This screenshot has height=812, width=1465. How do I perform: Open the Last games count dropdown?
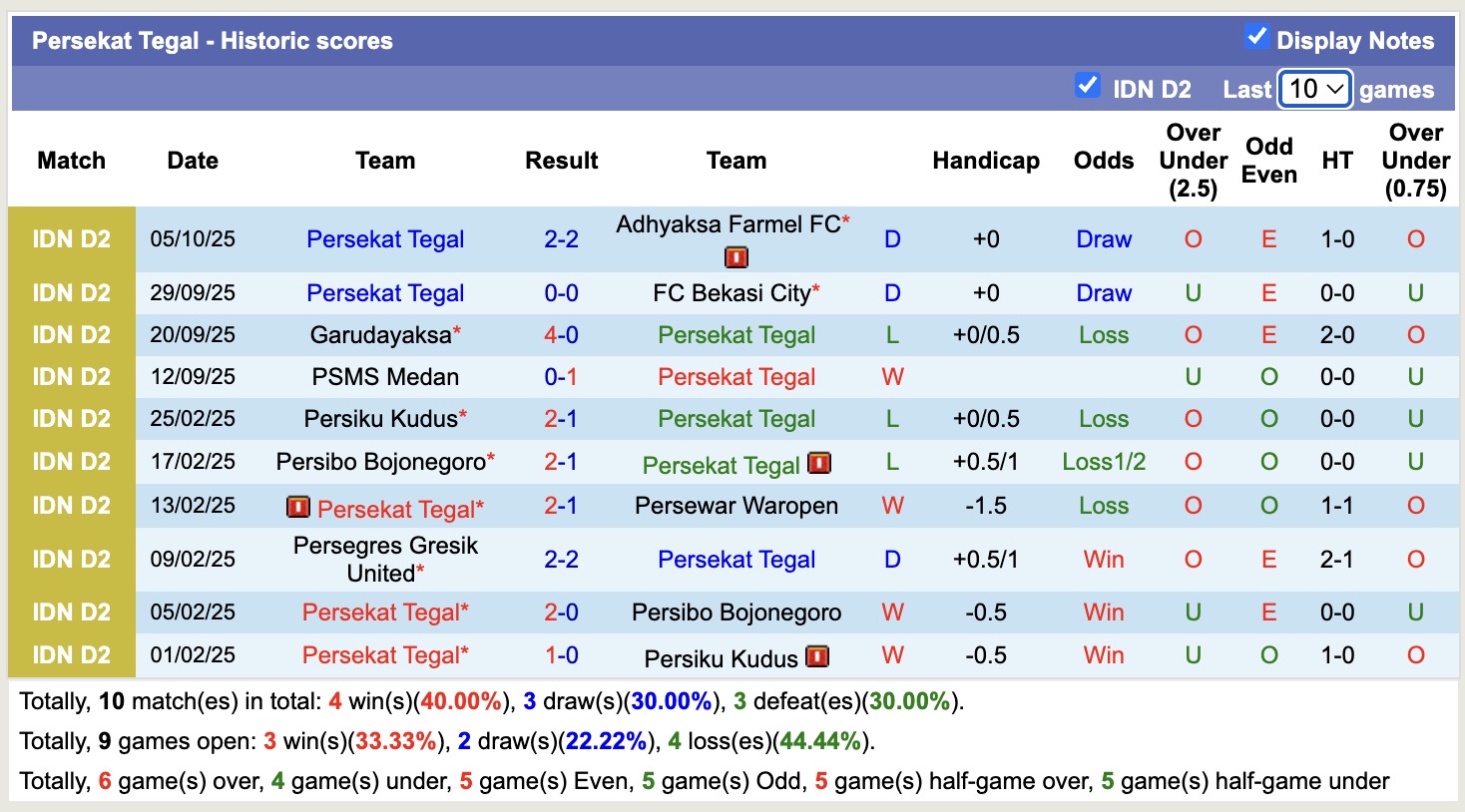click(1315, 89)
